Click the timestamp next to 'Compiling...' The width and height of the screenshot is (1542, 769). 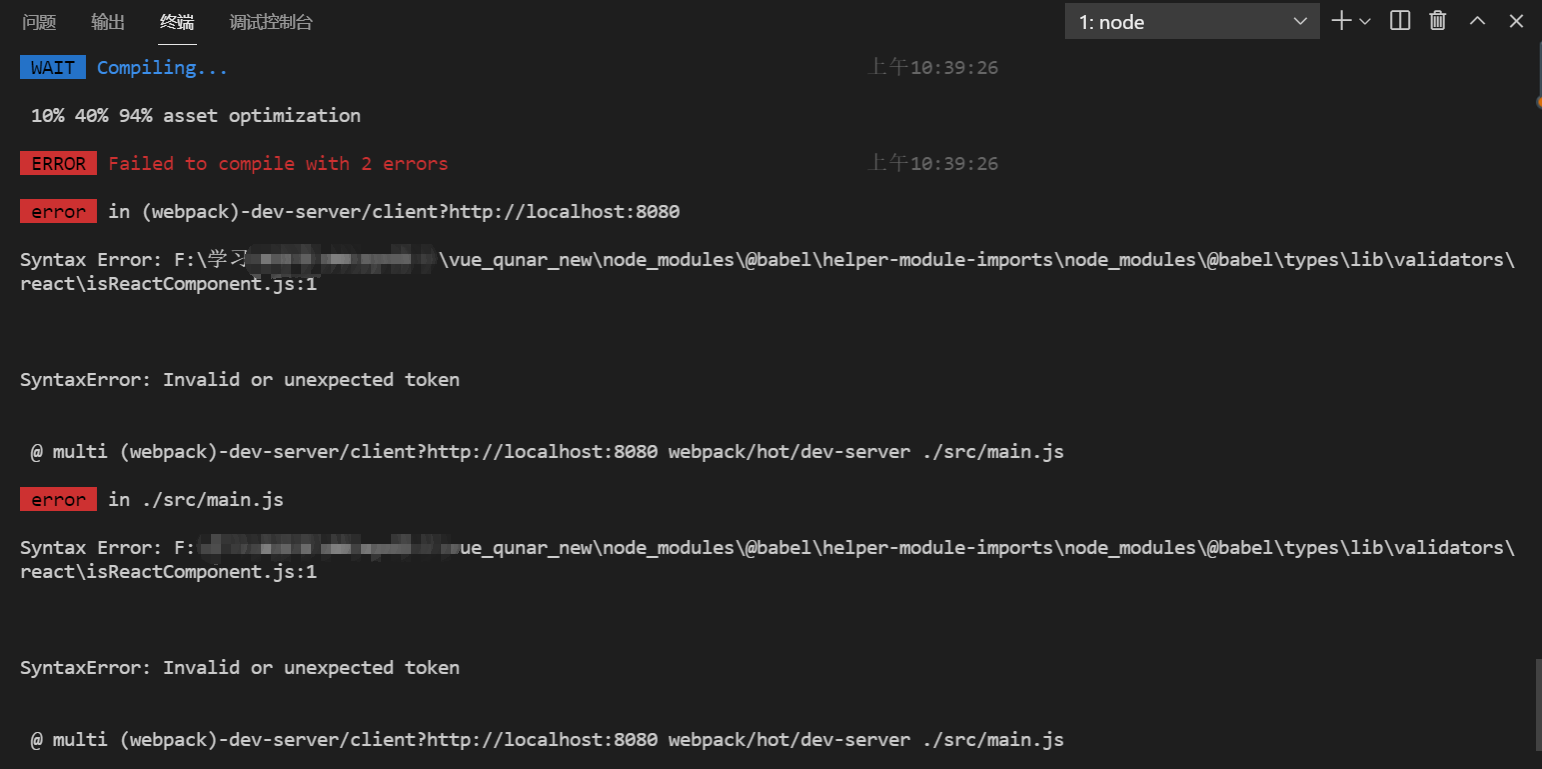click(x=932, y=68)
